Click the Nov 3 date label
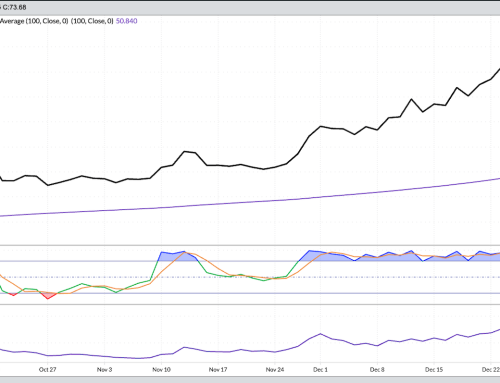 click(x=104, y=369)
